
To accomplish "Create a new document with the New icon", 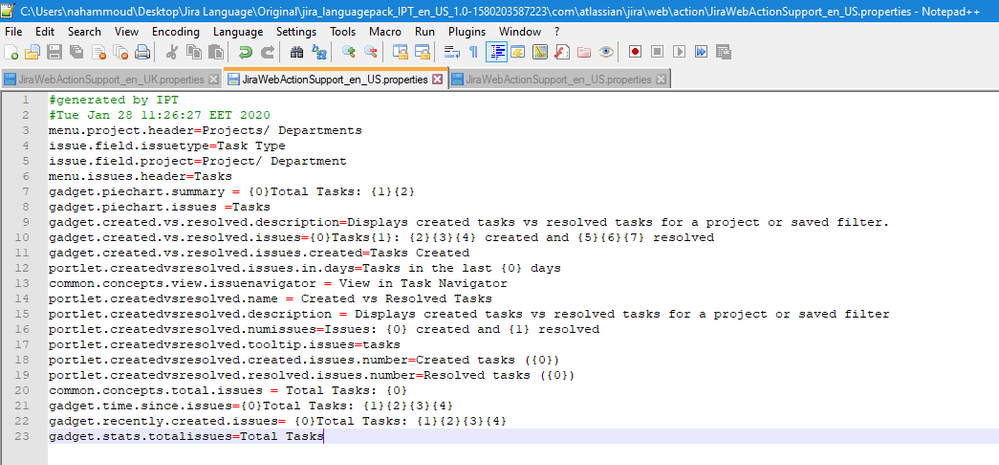I will (11, 52).
